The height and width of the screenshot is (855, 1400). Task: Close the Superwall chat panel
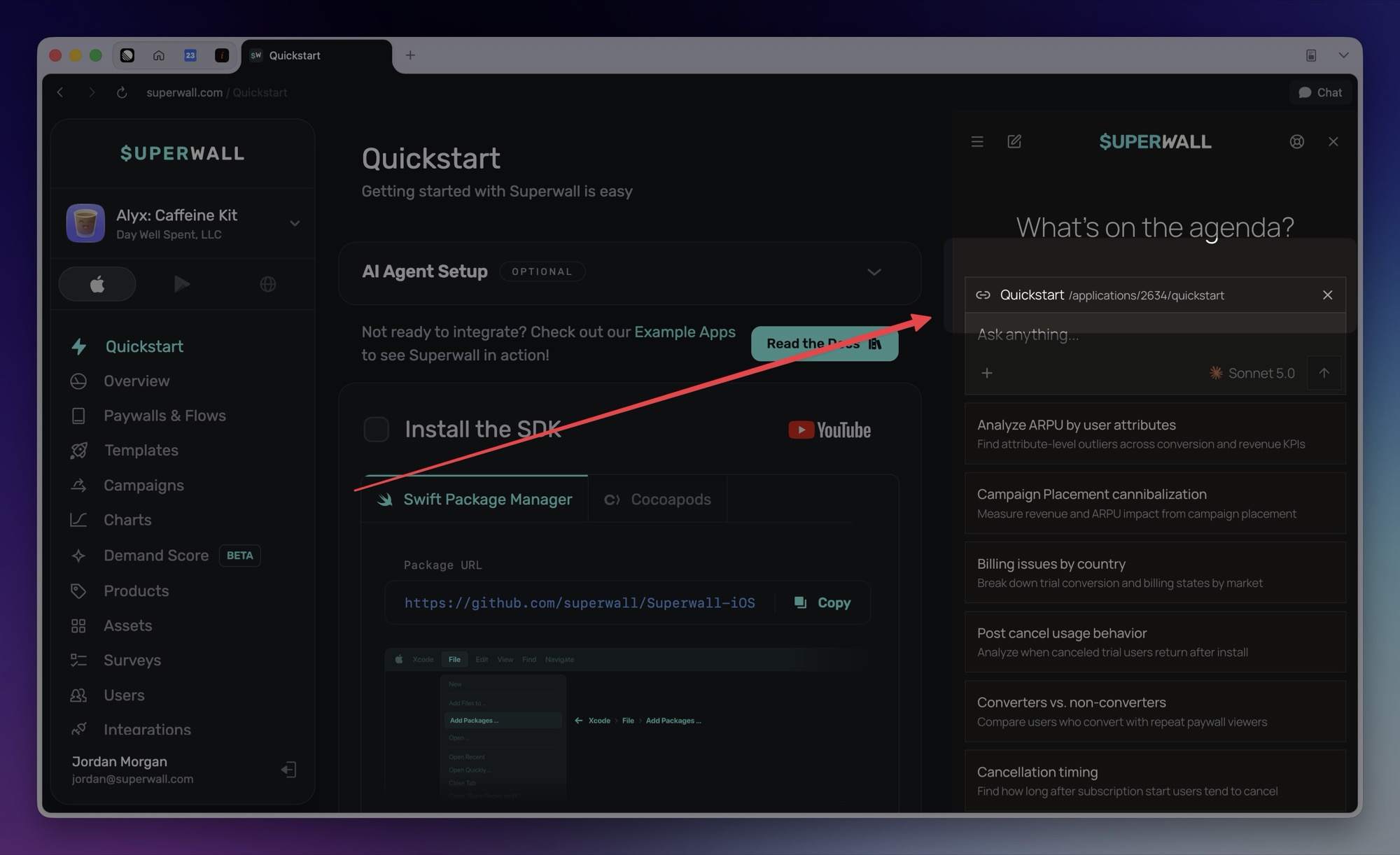pos(1333,142)
